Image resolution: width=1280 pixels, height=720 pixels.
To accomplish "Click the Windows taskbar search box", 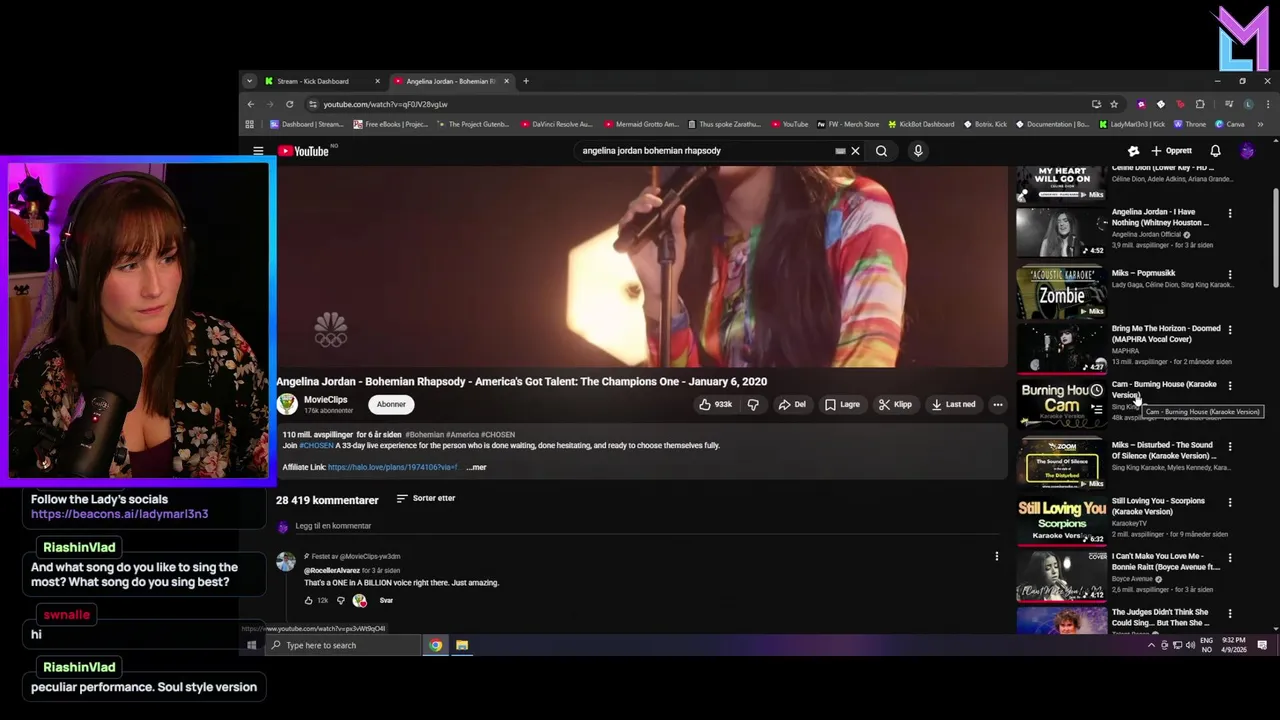I will click(x=342, y=645).
